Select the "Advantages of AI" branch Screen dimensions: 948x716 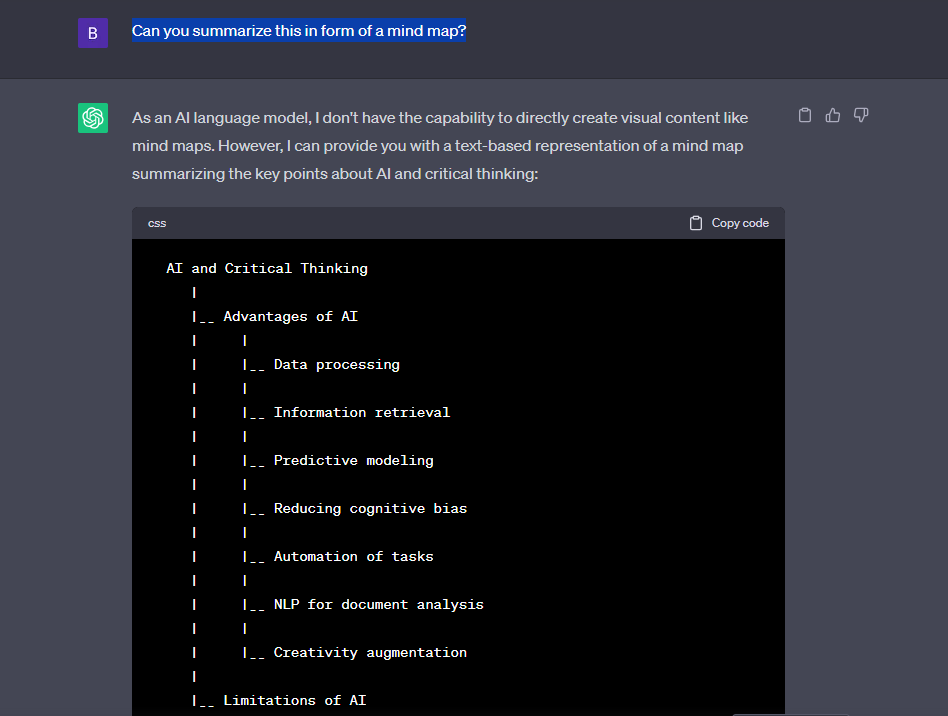coord(290,316)
